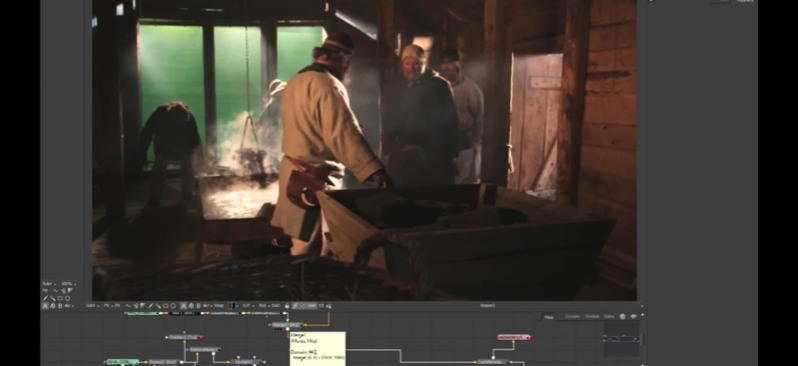Switch to the Console tab
This screenshot has height=366, width=798.
point(573,317)
